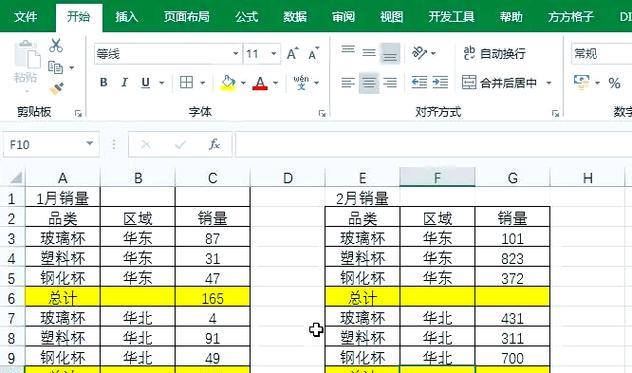The height and width of the screenshot is (373, 632).
Task: Click the Cut scissors icon
Action: [x=56, y=45]
